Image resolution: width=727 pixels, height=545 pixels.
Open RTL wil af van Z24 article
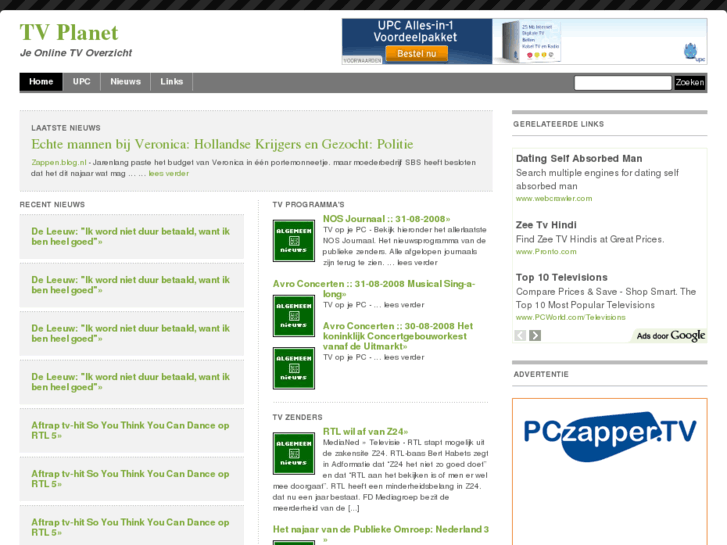(x=365, y=432)
